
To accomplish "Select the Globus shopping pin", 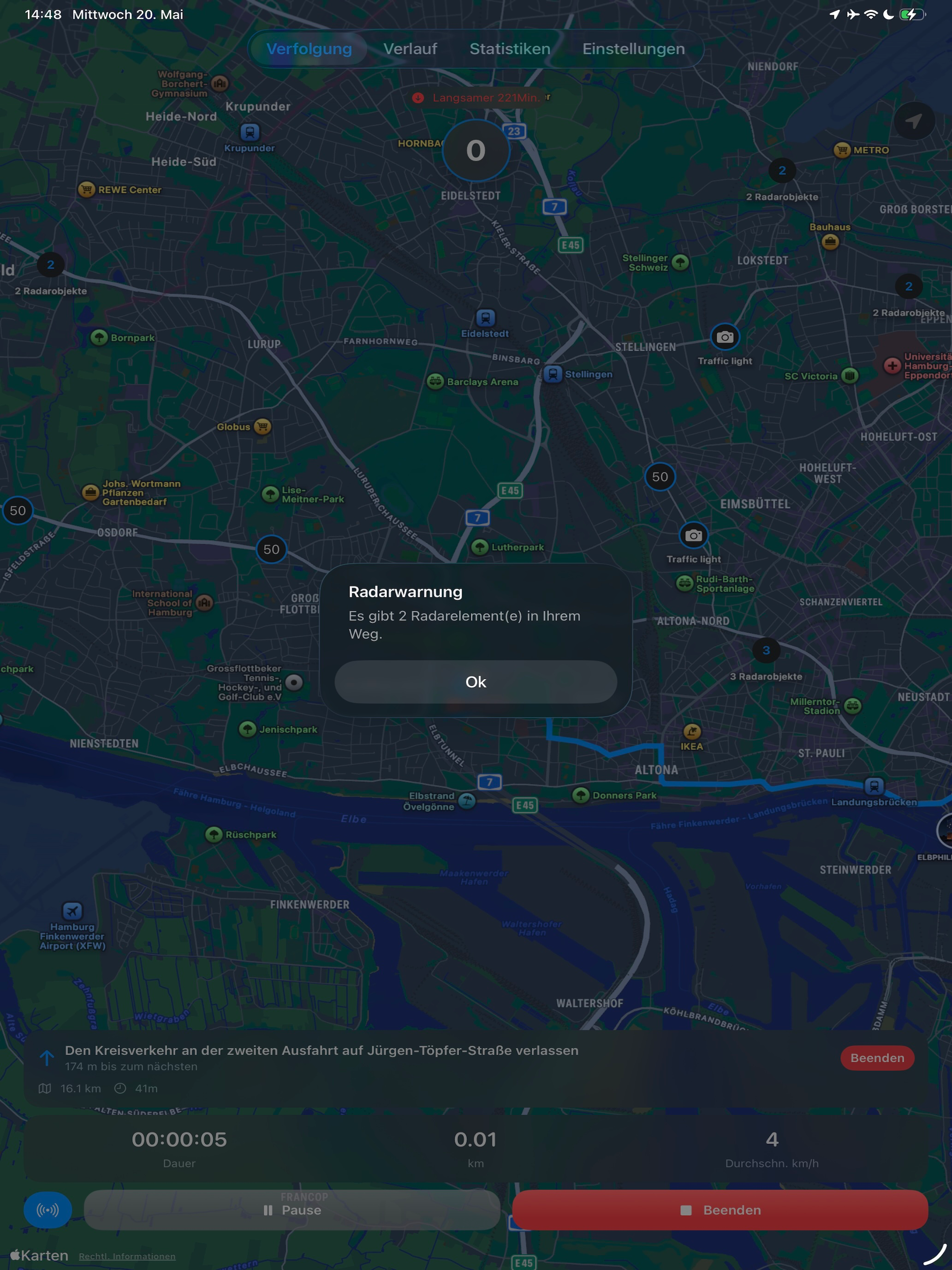I will (262, 426).
